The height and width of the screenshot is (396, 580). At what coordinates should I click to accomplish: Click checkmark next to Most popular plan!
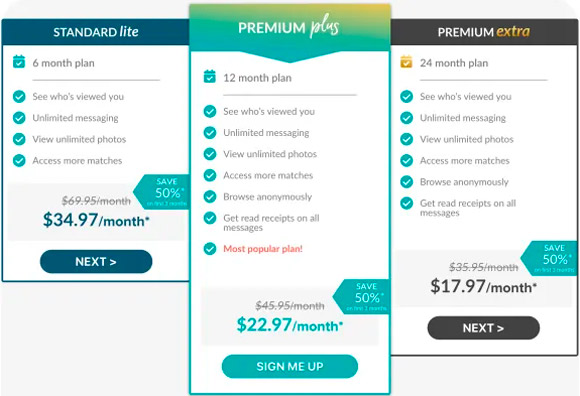pos(210,249)
